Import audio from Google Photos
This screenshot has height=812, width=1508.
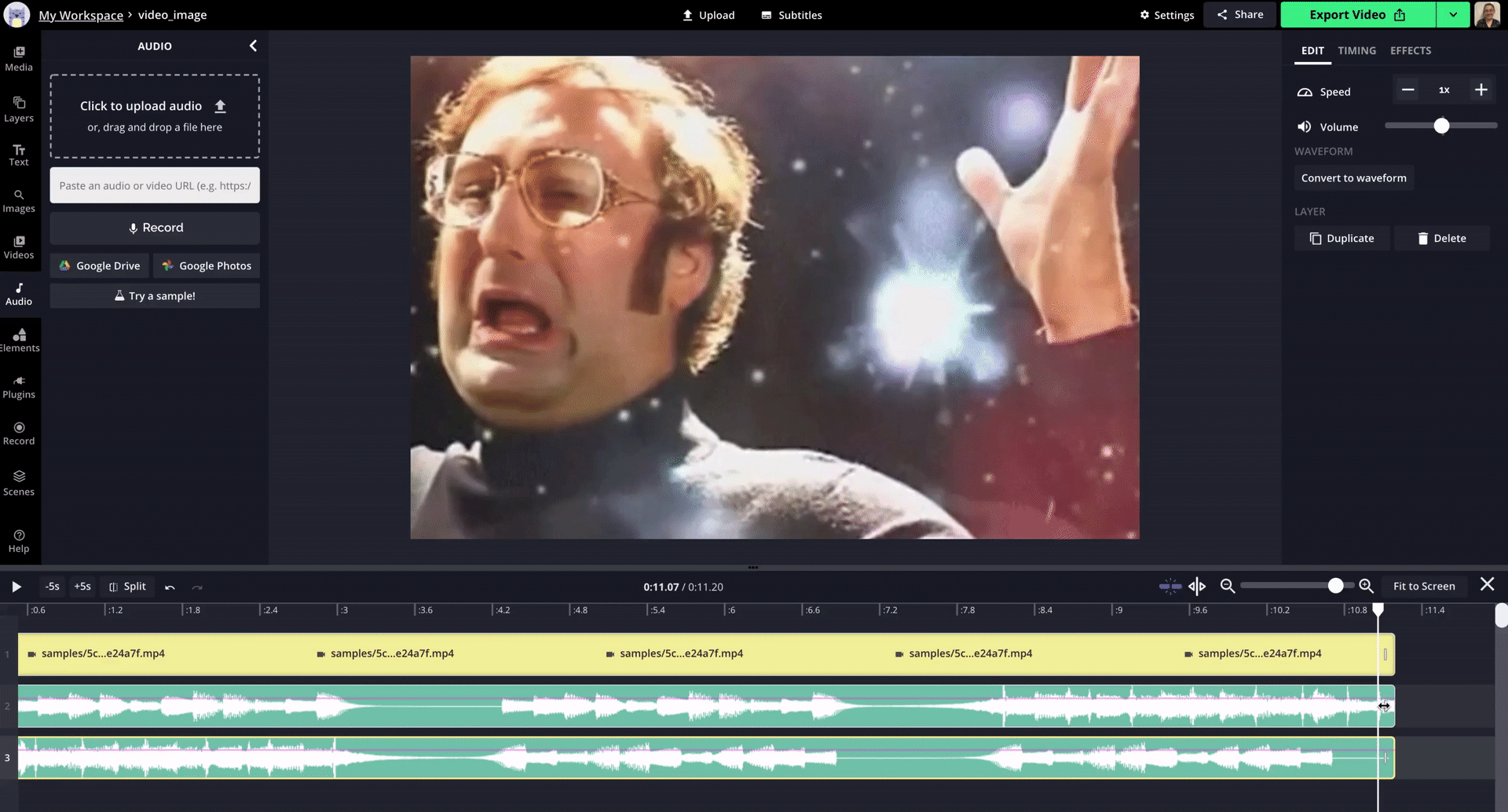tap(207, 265)
